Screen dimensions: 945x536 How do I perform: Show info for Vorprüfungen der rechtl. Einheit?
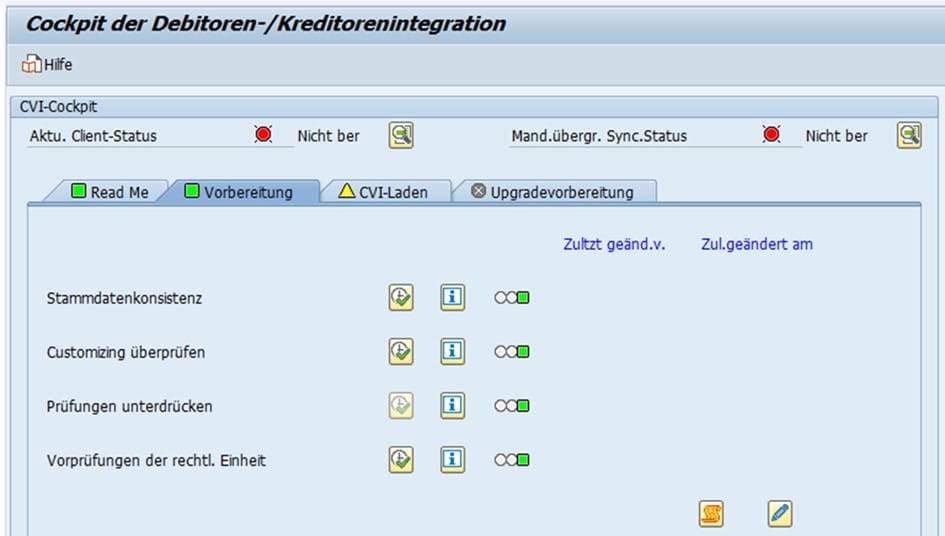(452, 460)
